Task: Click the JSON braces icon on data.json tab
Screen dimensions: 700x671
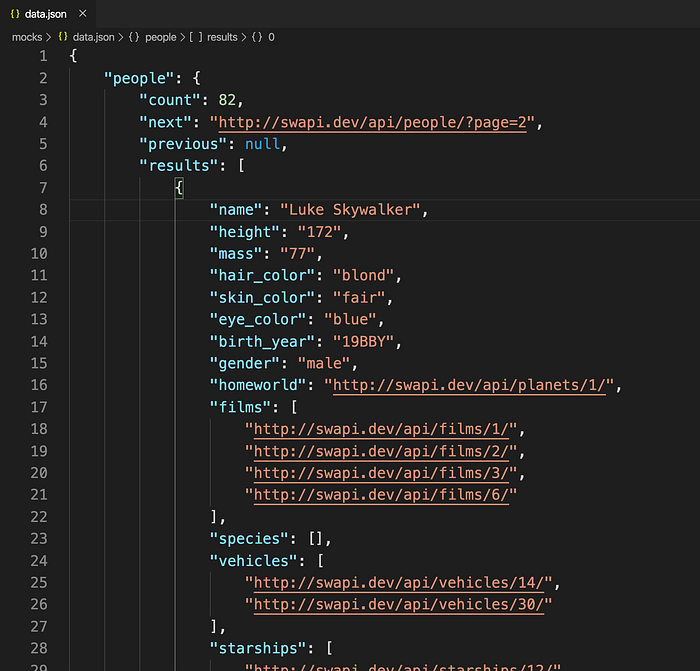Action: (15, 14)
